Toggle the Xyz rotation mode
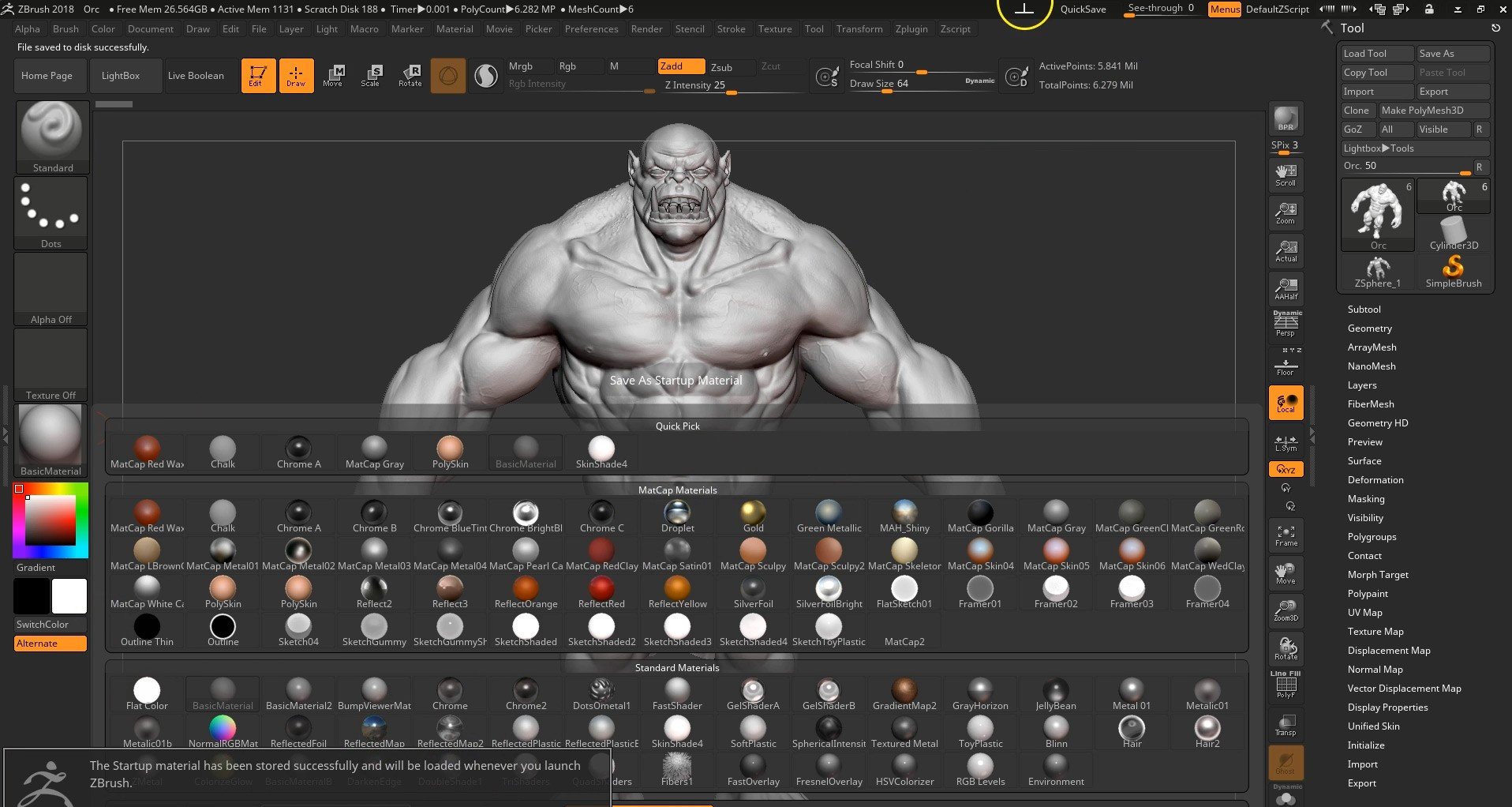Viewport: 1512px width, 807px height. pyautogui.click(x=1286, y=469)
